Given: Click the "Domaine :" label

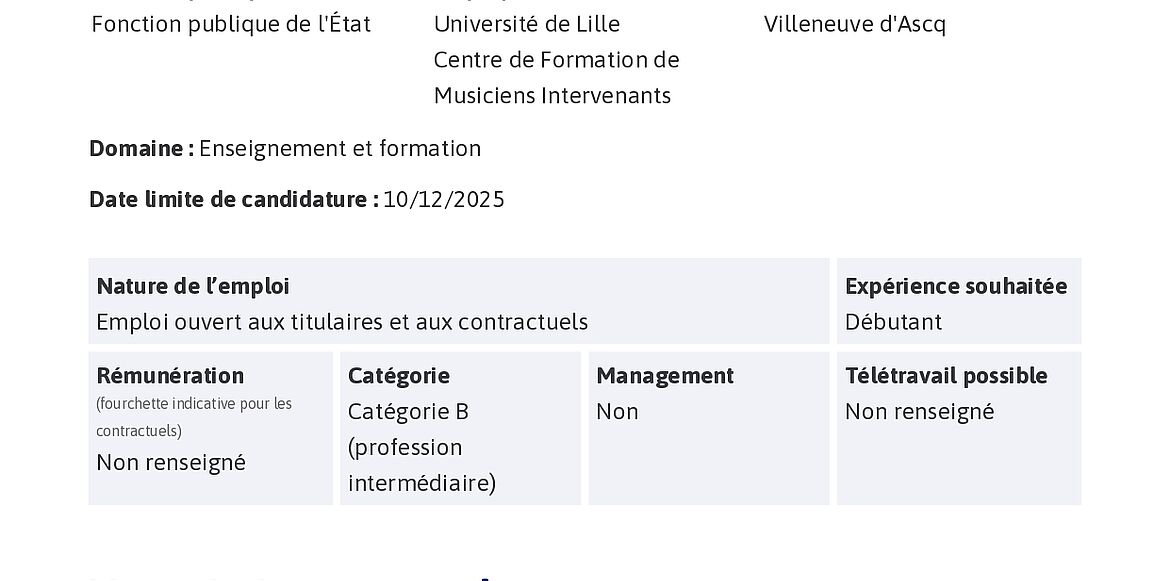Looking at the screenshot, I should (x=141, y=149).
